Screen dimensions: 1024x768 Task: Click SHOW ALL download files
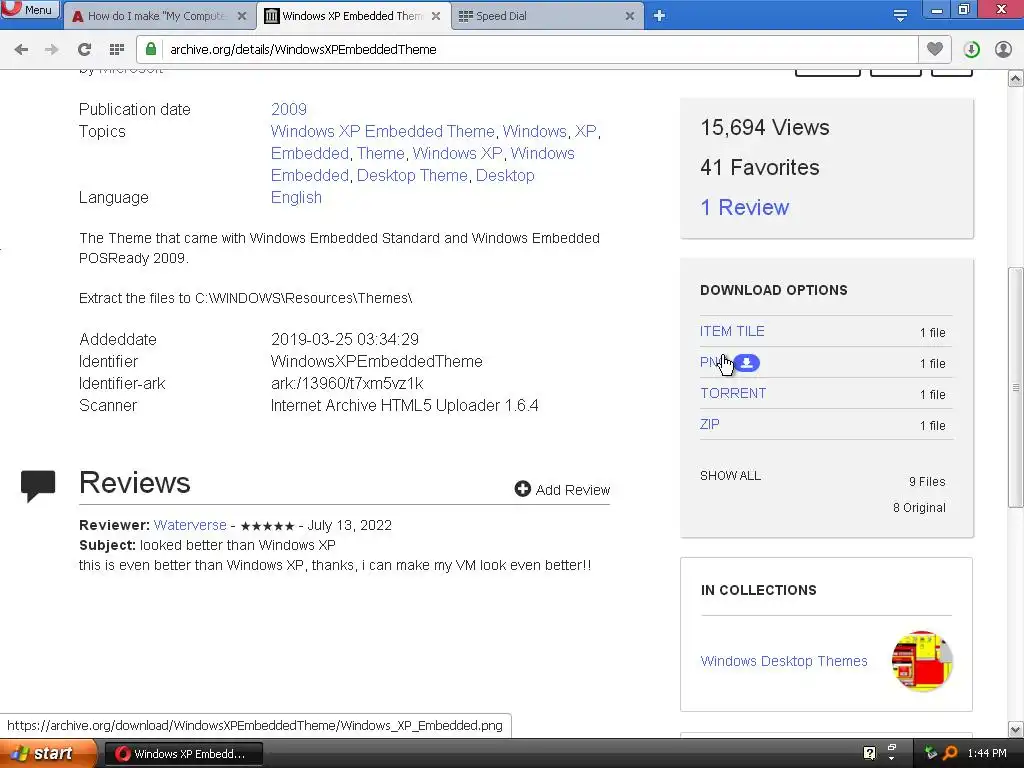[730, 475]
